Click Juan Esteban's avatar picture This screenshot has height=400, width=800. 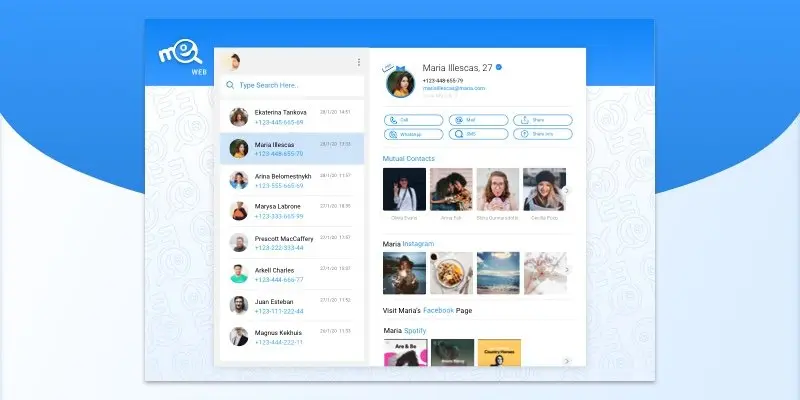pyautogui.click(x=238, y=305)
